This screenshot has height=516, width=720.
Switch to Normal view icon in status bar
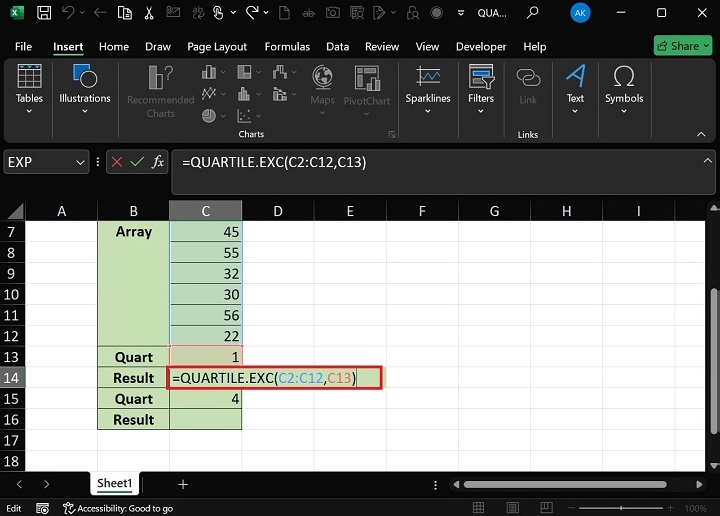(x=478, y=508)
